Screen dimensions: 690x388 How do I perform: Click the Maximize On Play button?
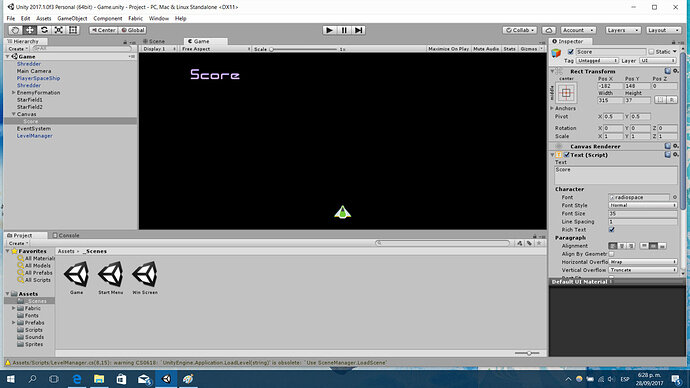448,49
